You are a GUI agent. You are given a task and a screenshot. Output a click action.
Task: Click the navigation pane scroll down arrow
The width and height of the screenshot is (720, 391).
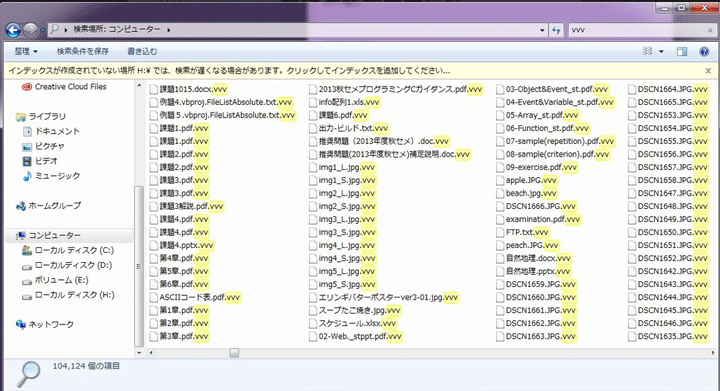(139, 353)
